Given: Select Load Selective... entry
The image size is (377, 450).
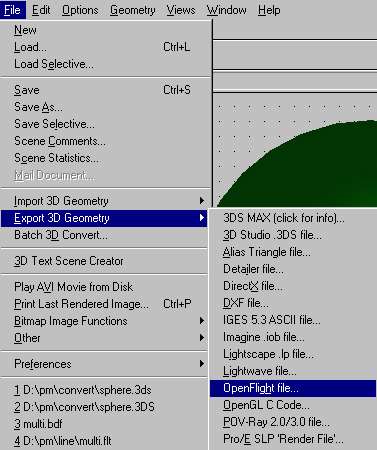Looking at the screenshot, I should pyautogui.click(x=105, y=64).
